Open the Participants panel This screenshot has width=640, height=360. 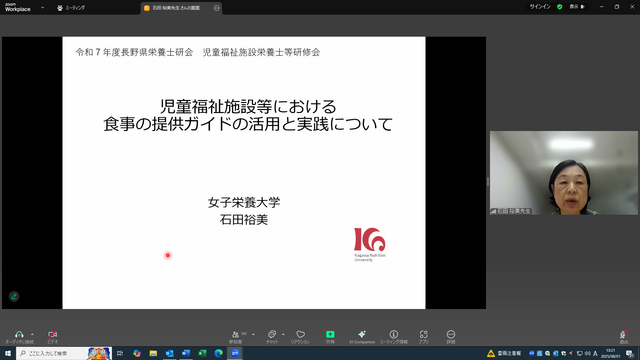click(x=236, y=337)
